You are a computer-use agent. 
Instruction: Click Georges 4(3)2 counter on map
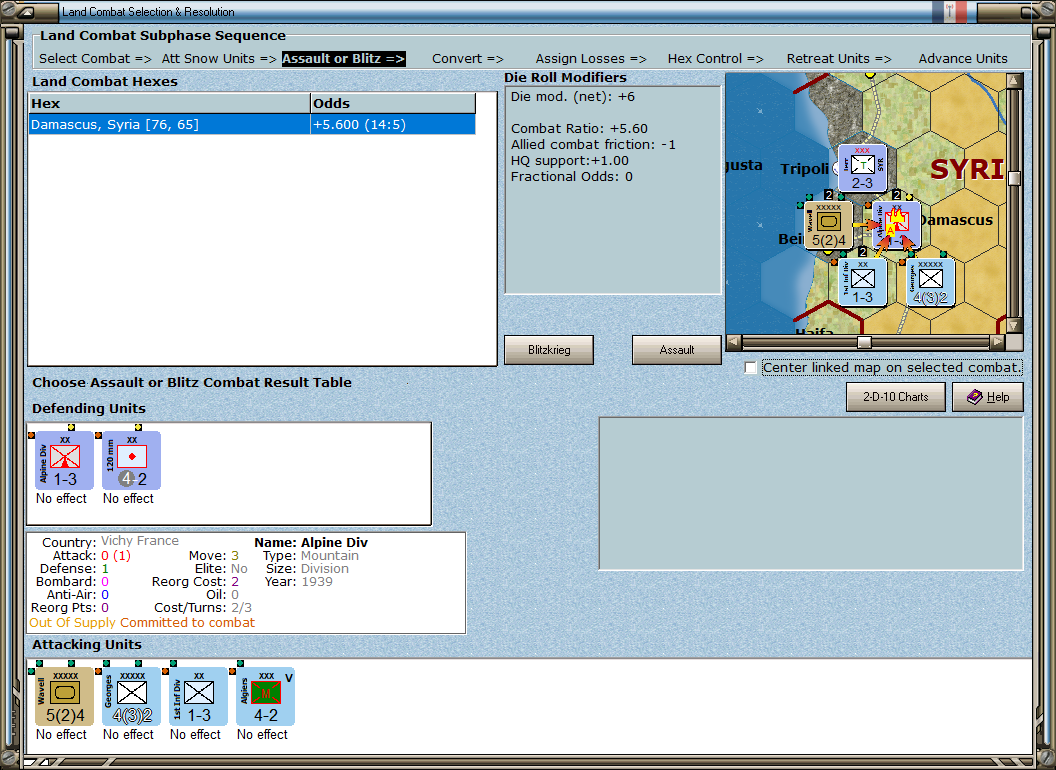[930, 283]
